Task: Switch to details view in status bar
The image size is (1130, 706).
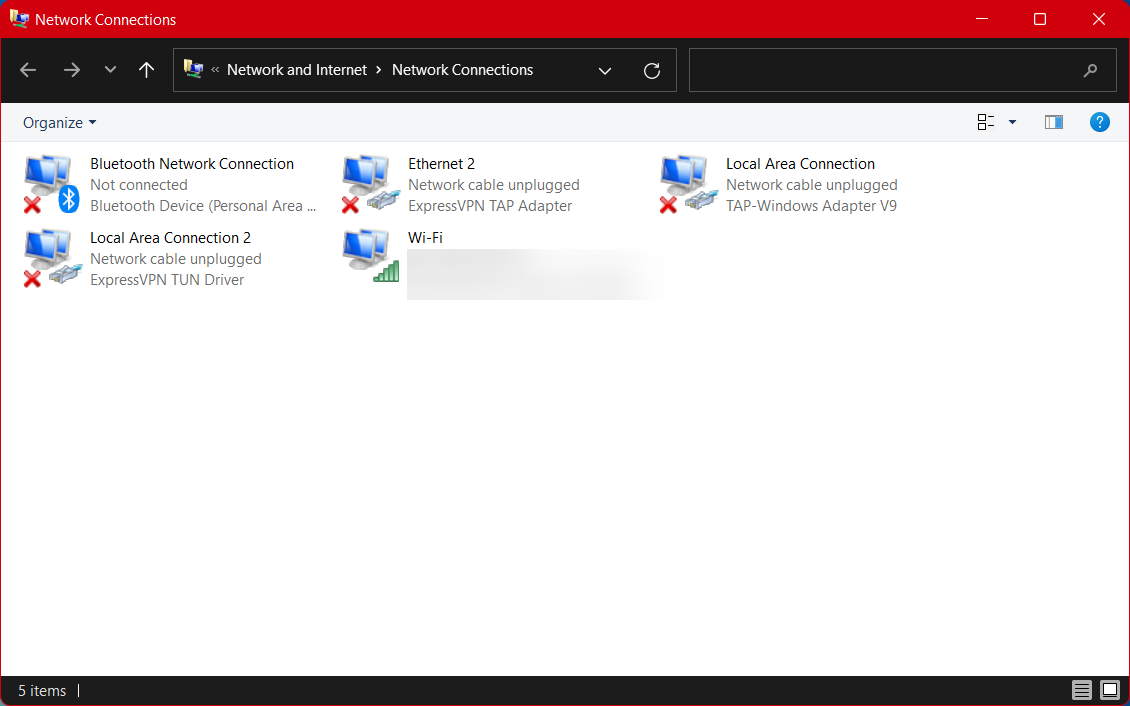Action: [x=1082, y=690]
